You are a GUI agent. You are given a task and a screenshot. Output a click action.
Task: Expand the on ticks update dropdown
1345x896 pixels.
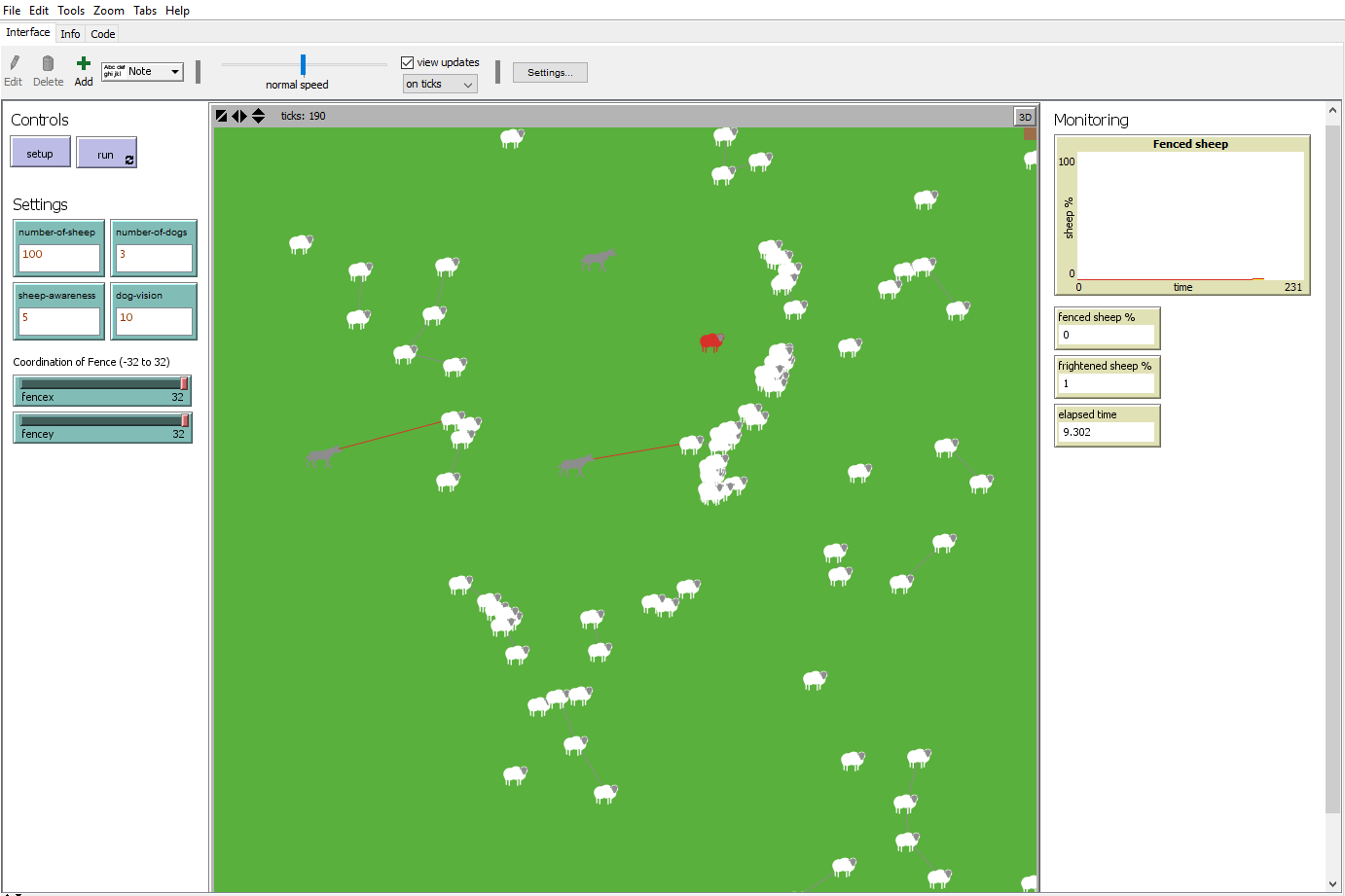[440, 85]
